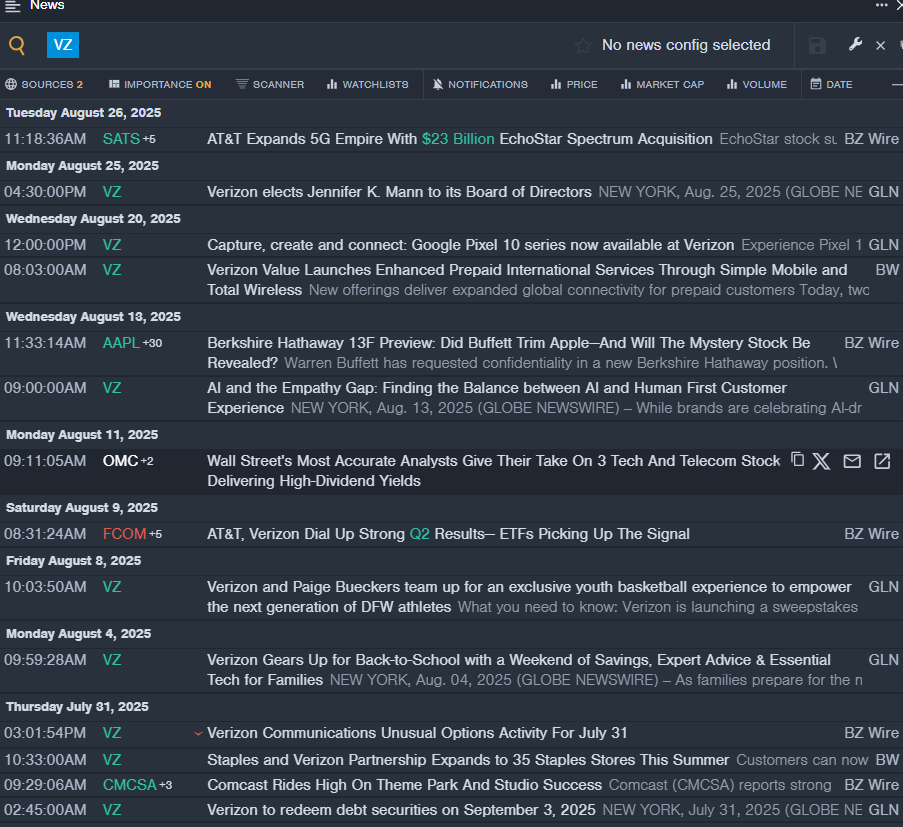Screen dimensions: 903x827
Task: Click the Tuesday August 26, 2025 date header
Action: click(84, 112)
